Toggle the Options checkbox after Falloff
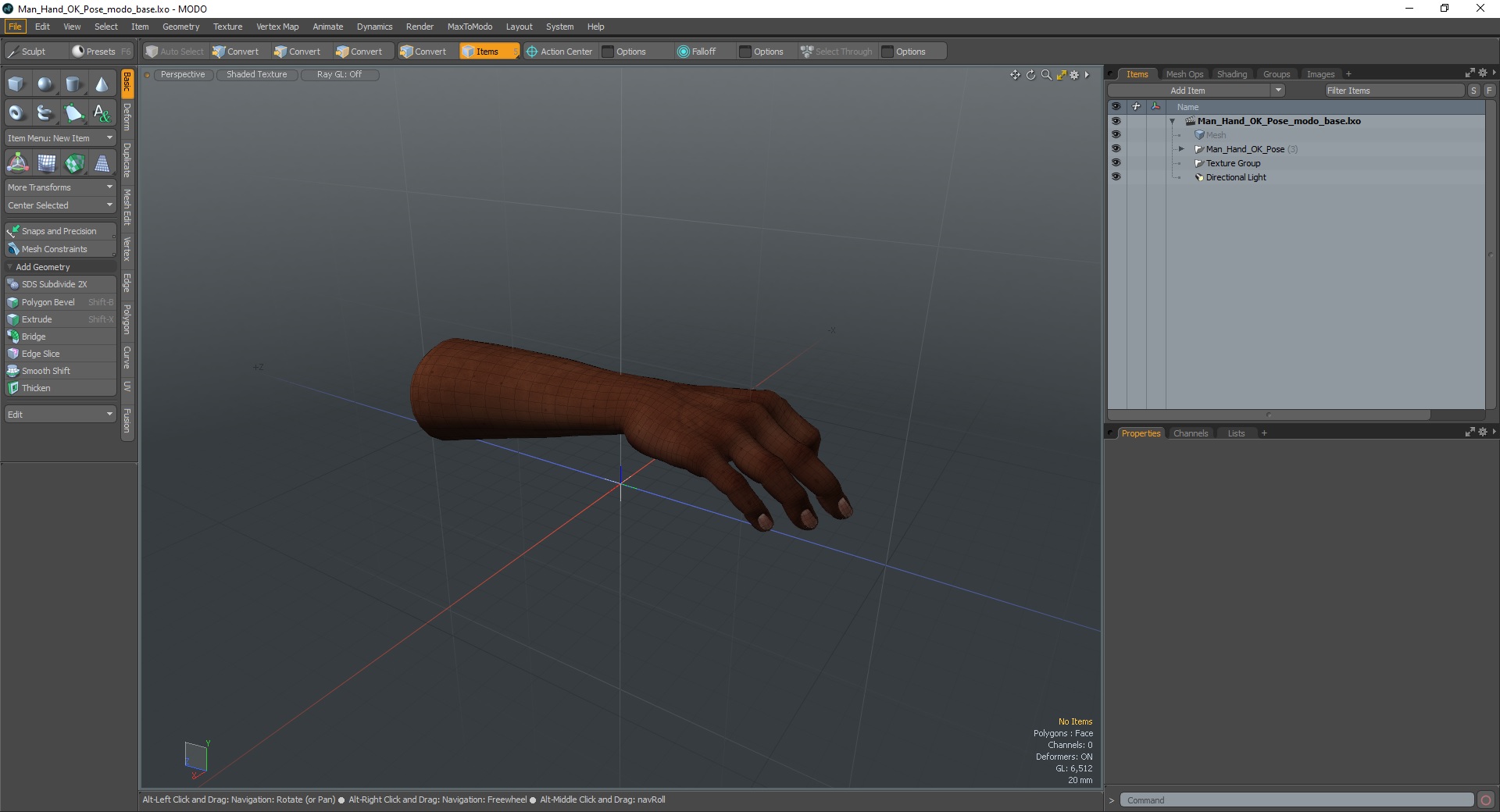 point(745,52)
